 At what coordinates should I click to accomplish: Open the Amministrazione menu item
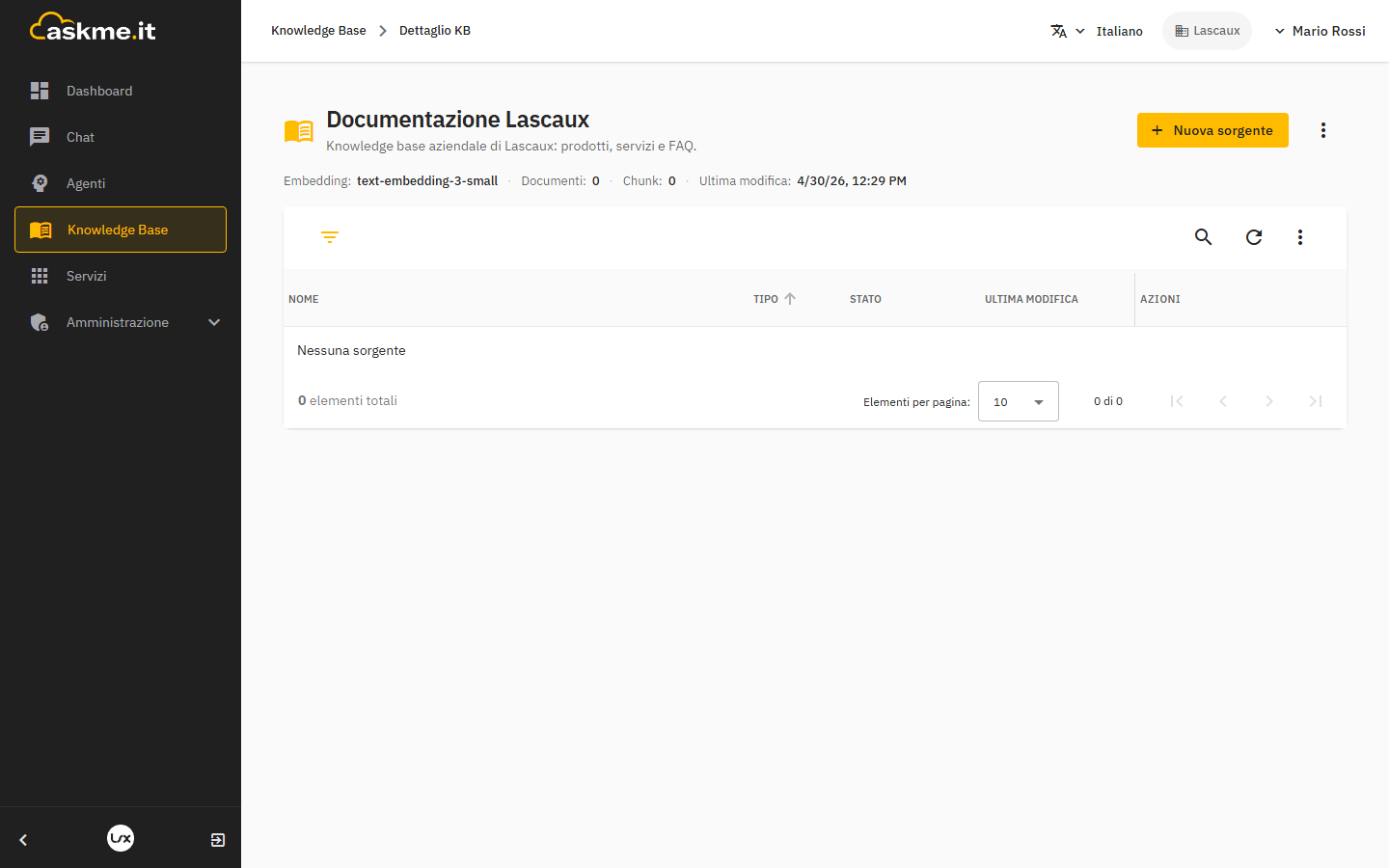(121, 322)
